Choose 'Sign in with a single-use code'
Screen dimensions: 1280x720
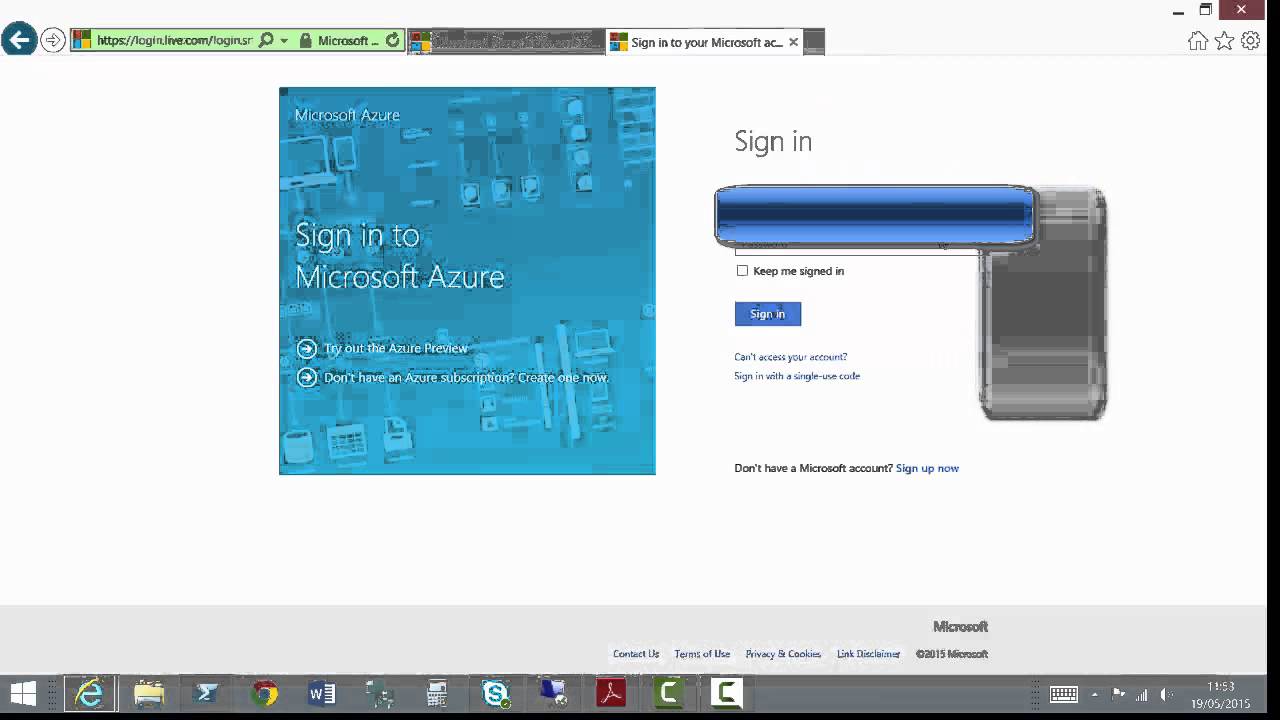[x=797, y=376]
